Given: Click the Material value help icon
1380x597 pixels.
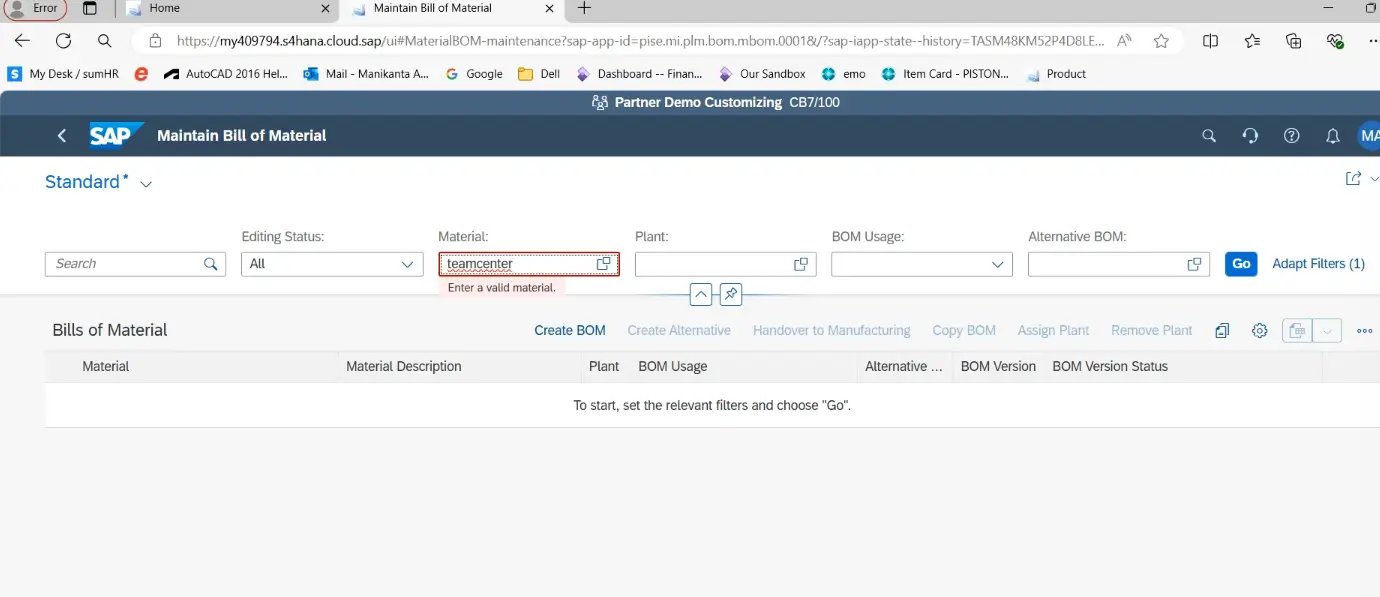Looking at the screenshot, I should point(604,264).
